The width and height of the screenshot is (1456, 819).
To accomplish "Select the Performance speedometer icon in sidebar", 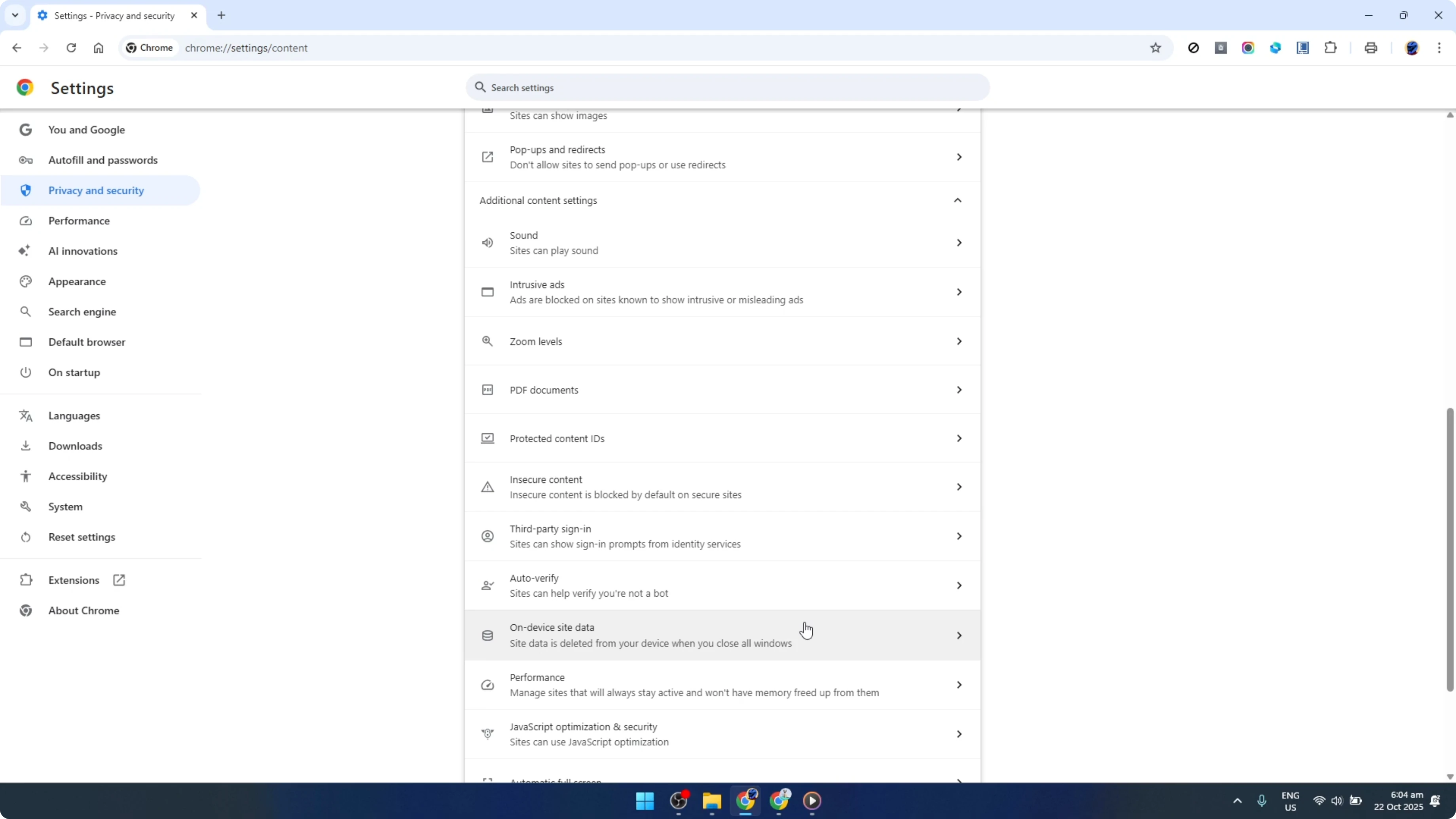I will click(x=25, y=220).
